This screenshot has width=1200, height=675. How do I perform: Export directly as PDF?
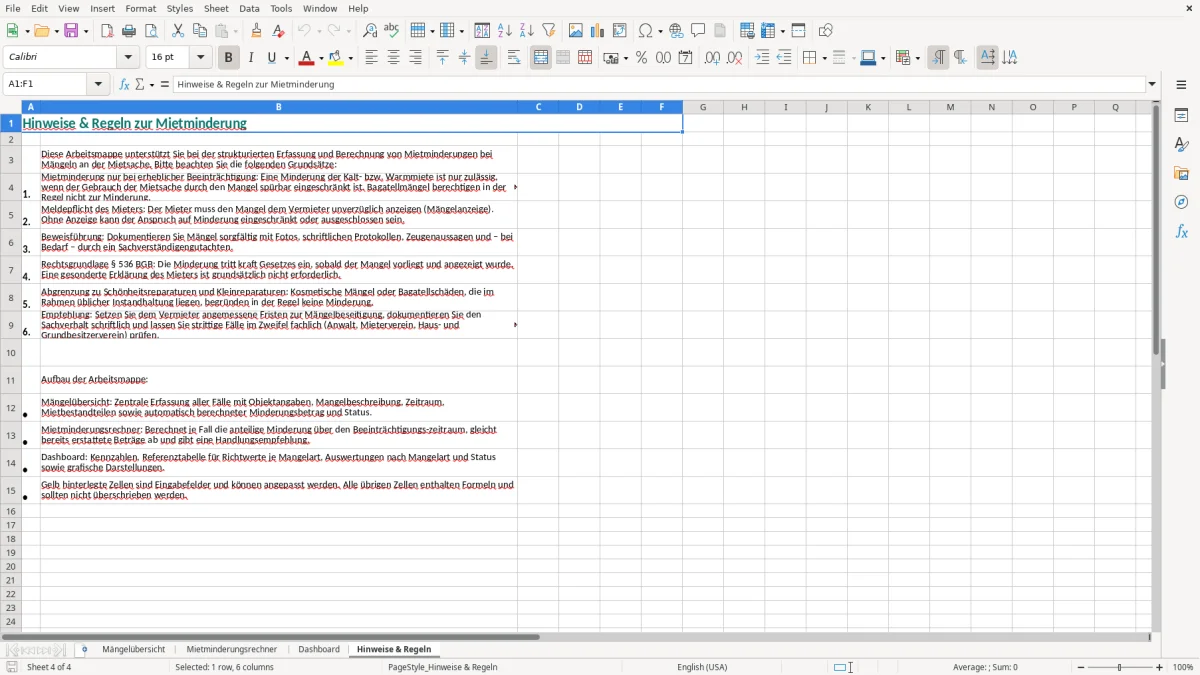click(x=107, y=31)
